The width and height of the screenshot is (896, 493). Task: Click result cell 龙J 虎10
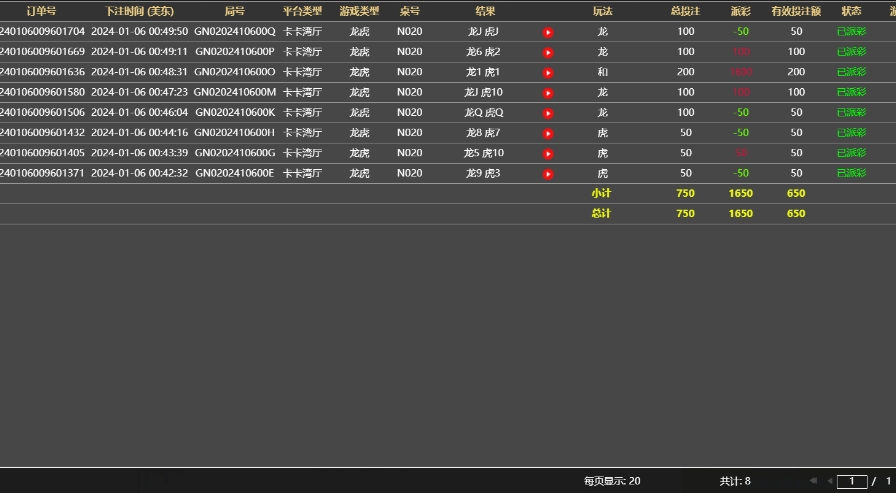483,92
